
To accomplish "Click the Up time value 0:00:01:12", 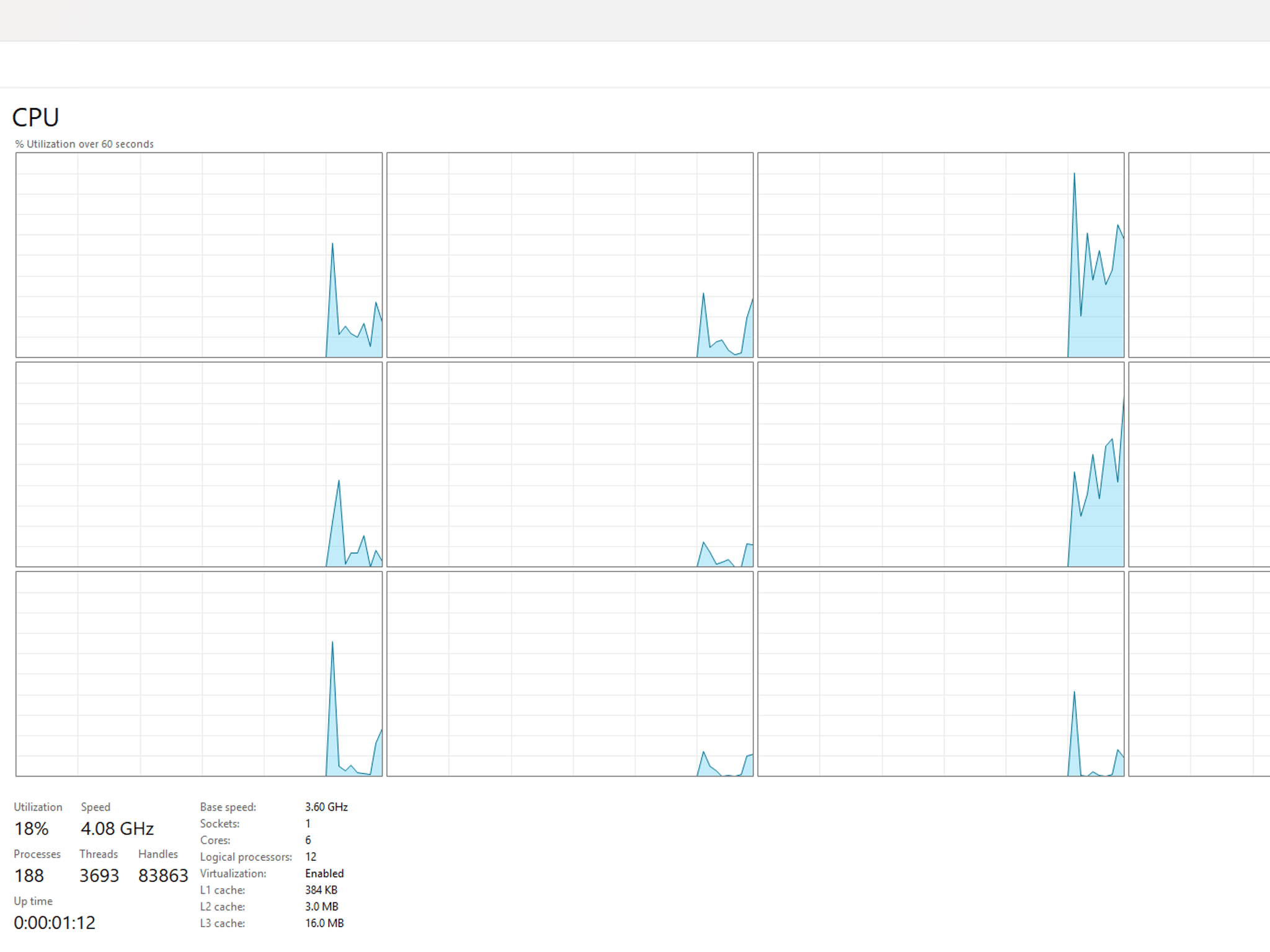I will point(55,923).
